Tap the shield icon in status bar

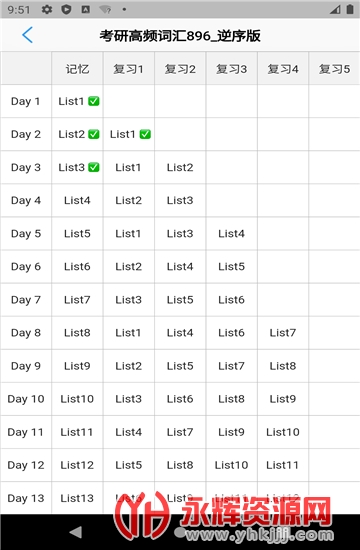coord(66,9)
